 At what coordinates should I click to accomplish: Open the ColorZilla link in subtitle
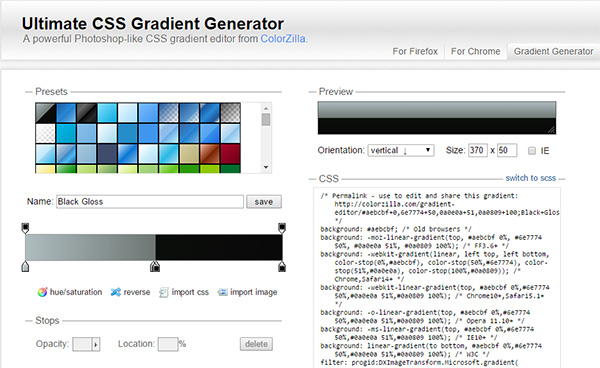pyautogui.click(x=283, y=39)
